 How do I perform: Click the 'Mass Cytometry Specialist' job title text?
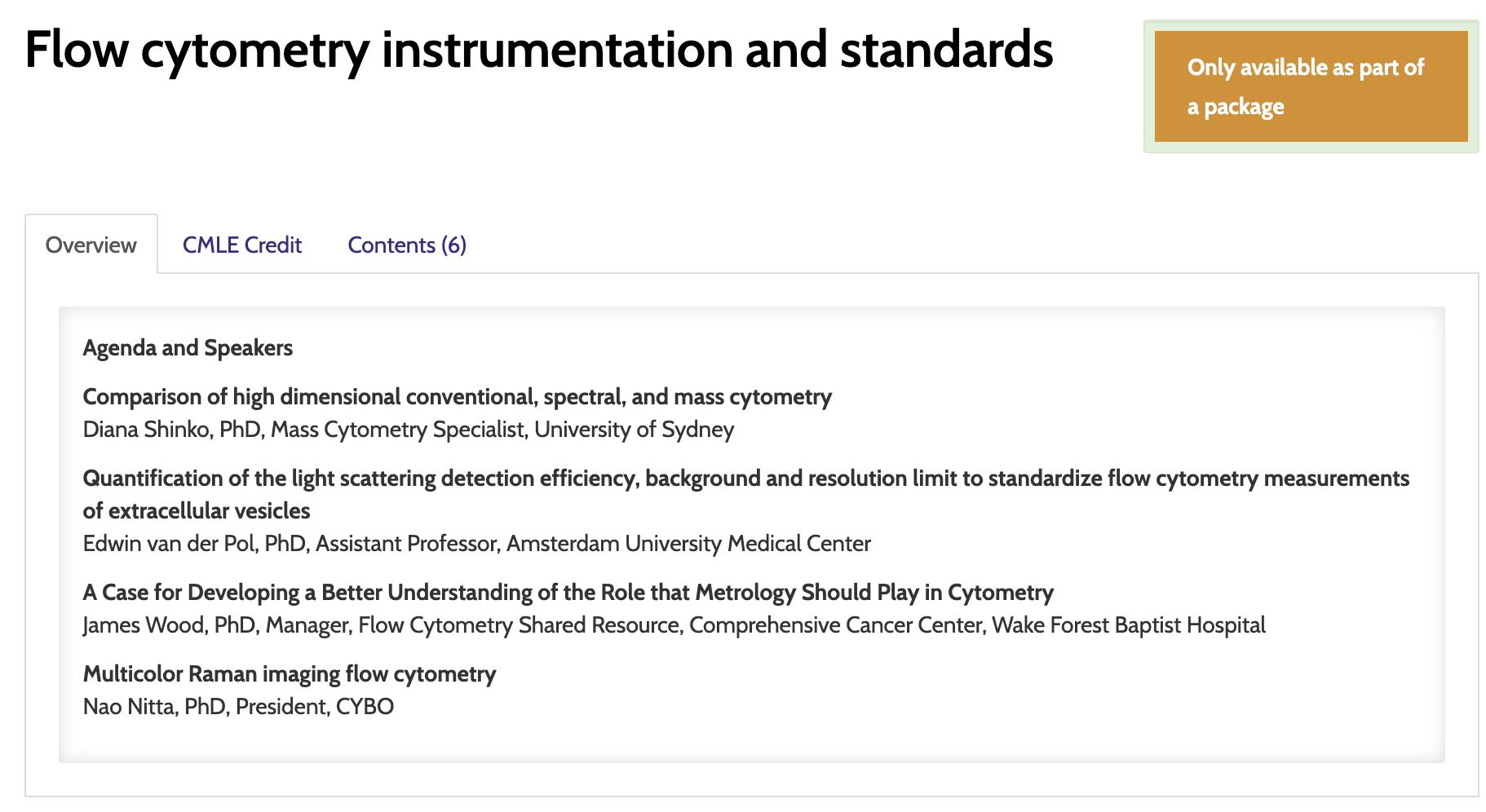tap(397, 430)
